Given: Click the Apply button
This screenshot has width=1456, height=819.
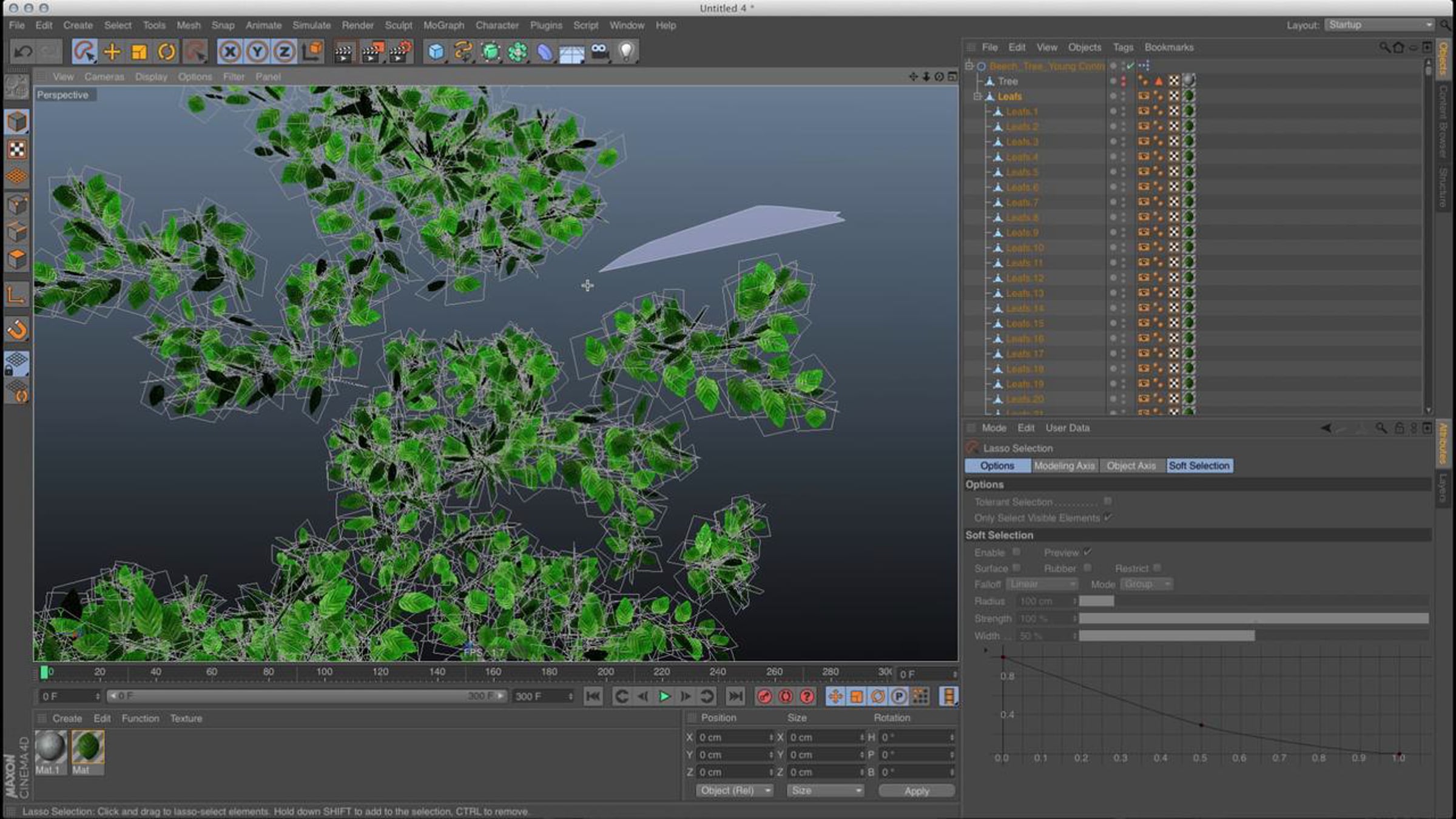Looking at the screenshot, I should pos(916,791).
